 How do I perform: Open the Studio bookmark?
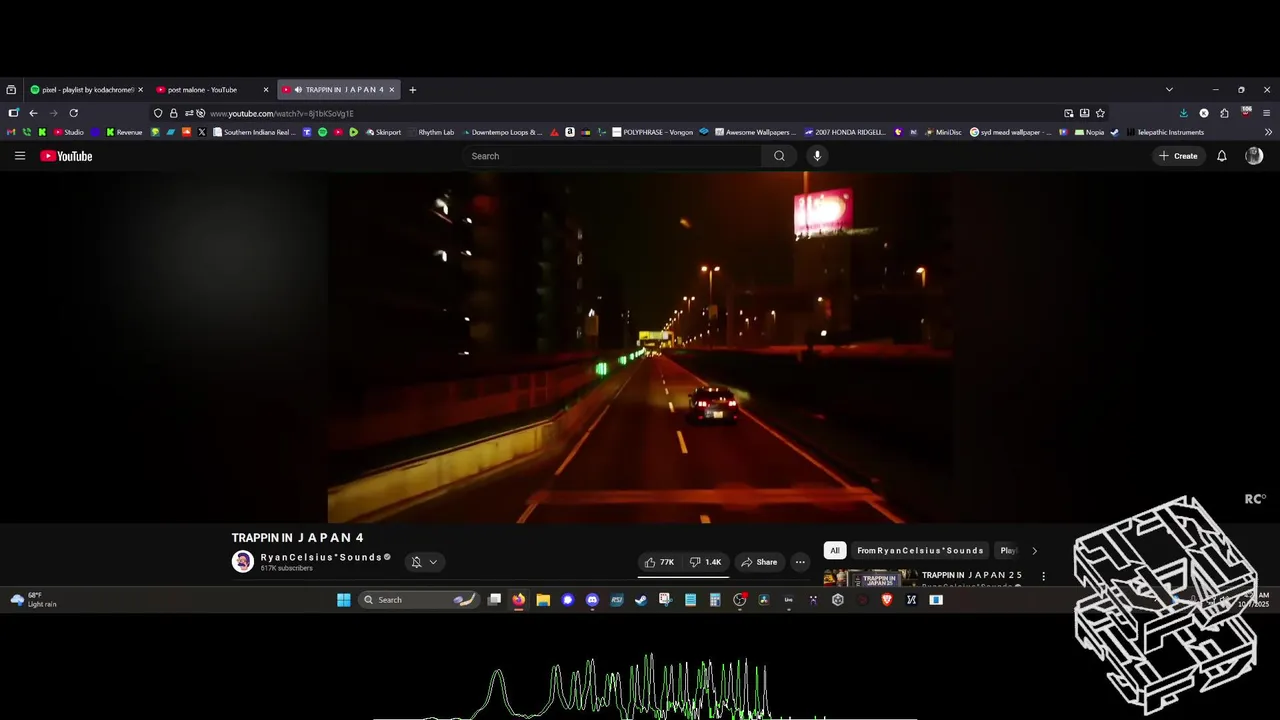click(69, 132)
